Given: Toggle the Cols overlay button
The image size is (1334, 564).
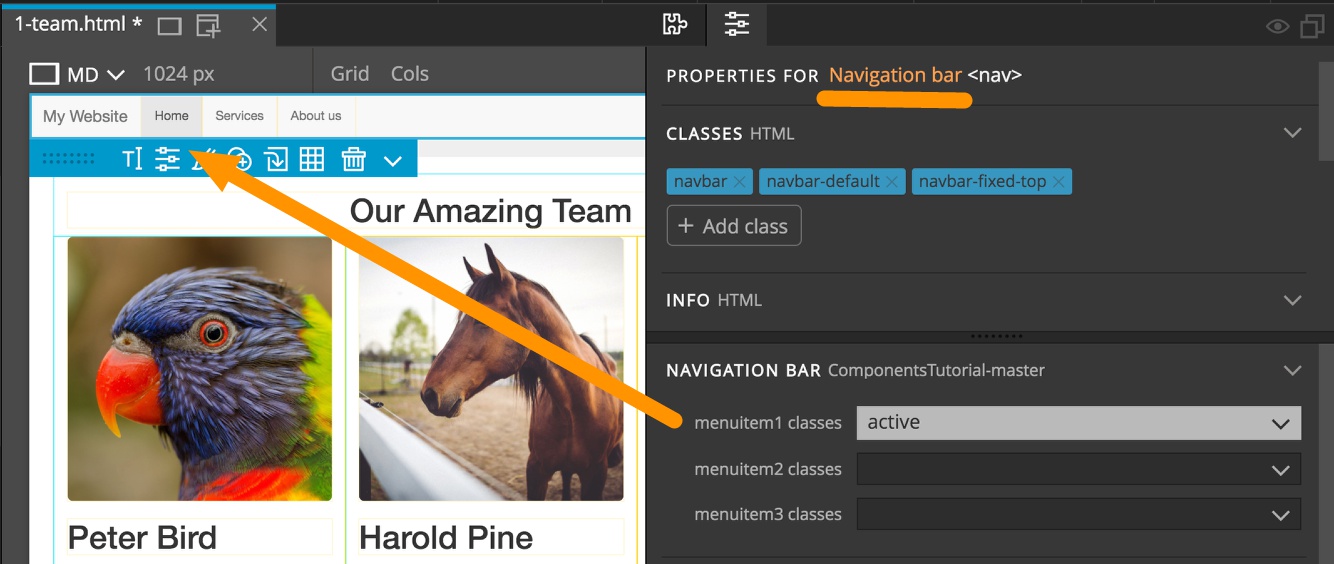Looking at the screenshot, I should click(x=410, y=74).
